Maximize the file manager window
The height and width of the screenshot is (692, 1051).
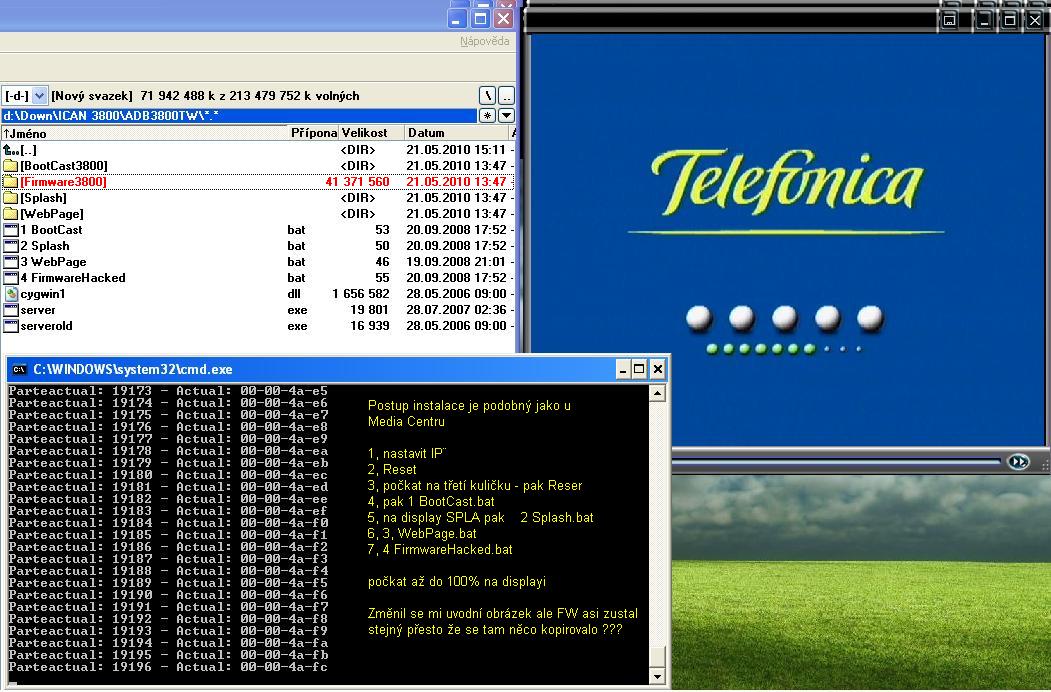pos(480,19)
